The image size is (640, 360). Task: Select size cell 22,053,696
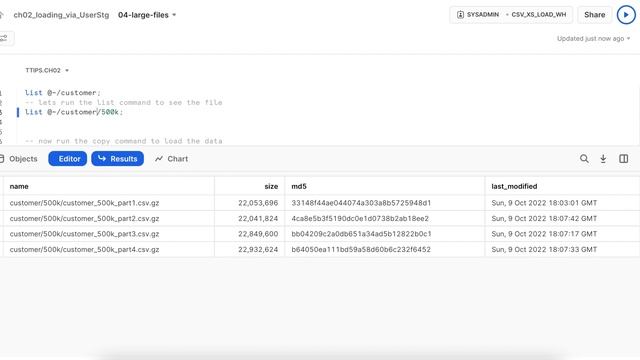point(249,203)
